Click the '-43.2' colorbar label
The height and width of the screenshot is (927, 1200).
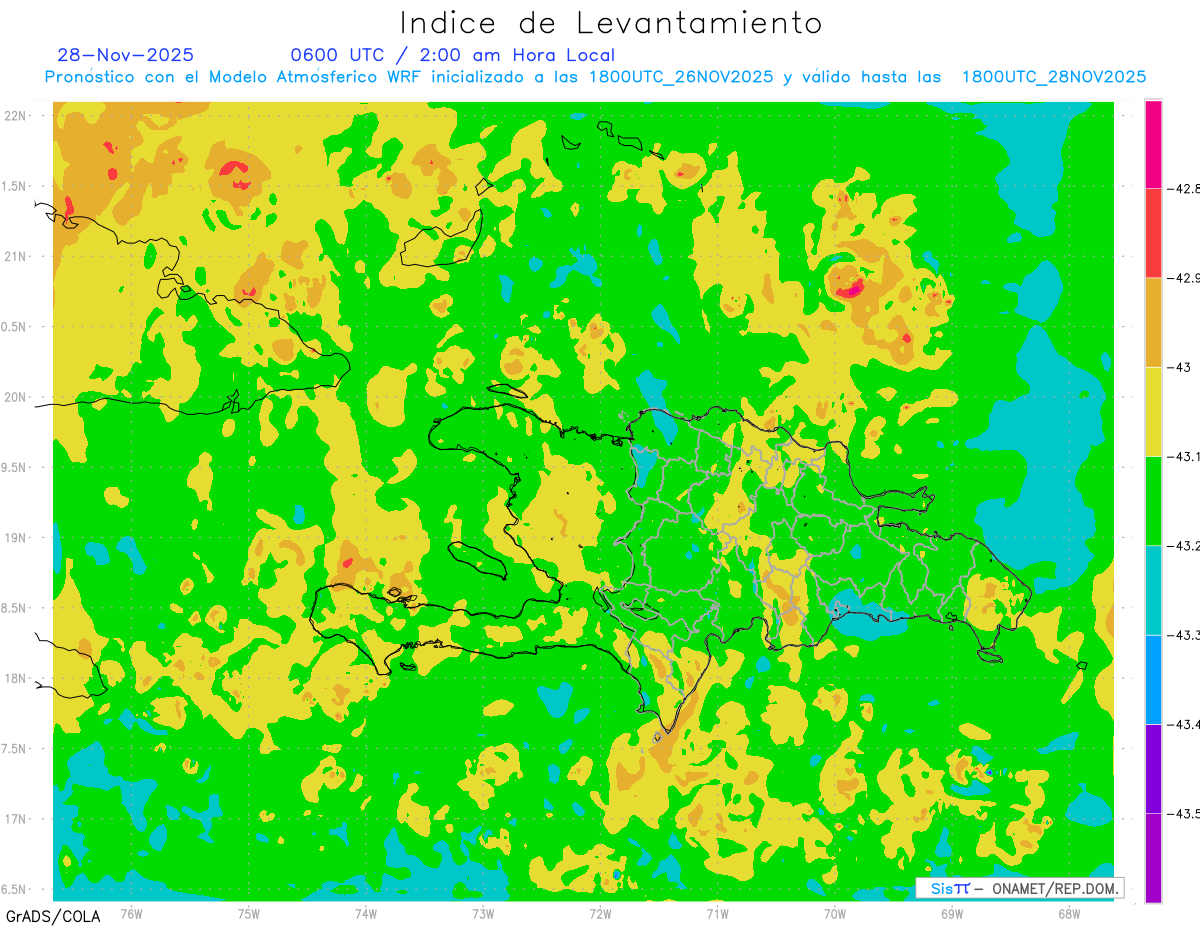pyautogui.click(x=1183, y=545)
